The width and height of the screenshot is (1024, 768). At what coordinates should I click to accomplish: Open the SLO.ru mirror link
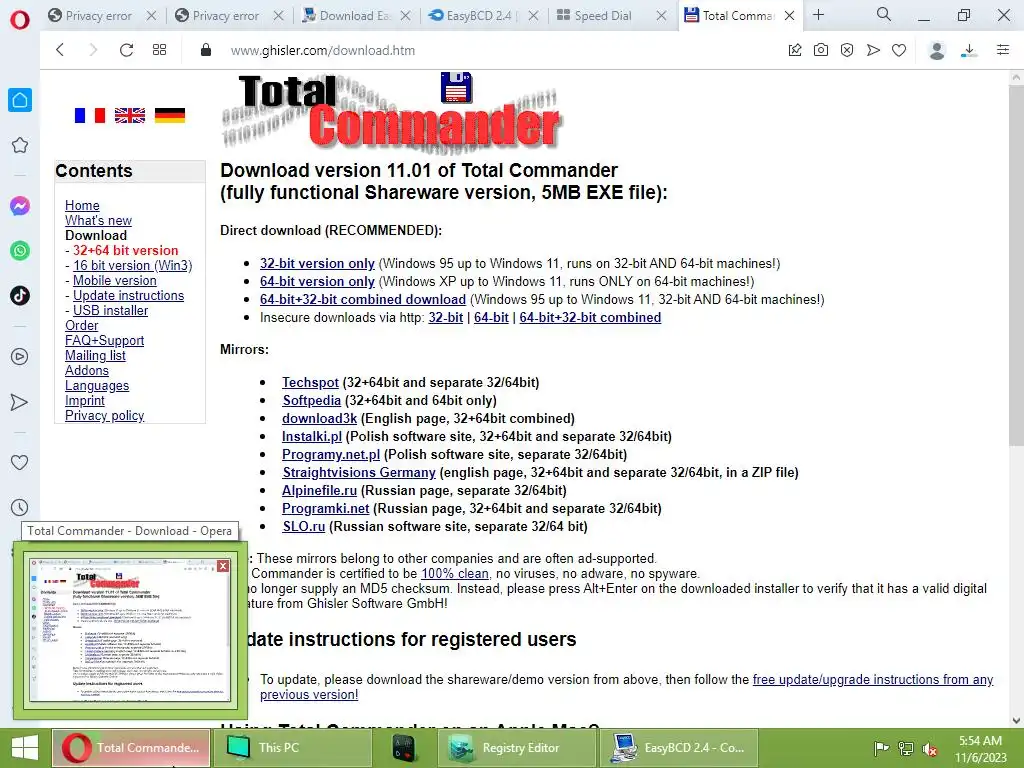(304, 526)
